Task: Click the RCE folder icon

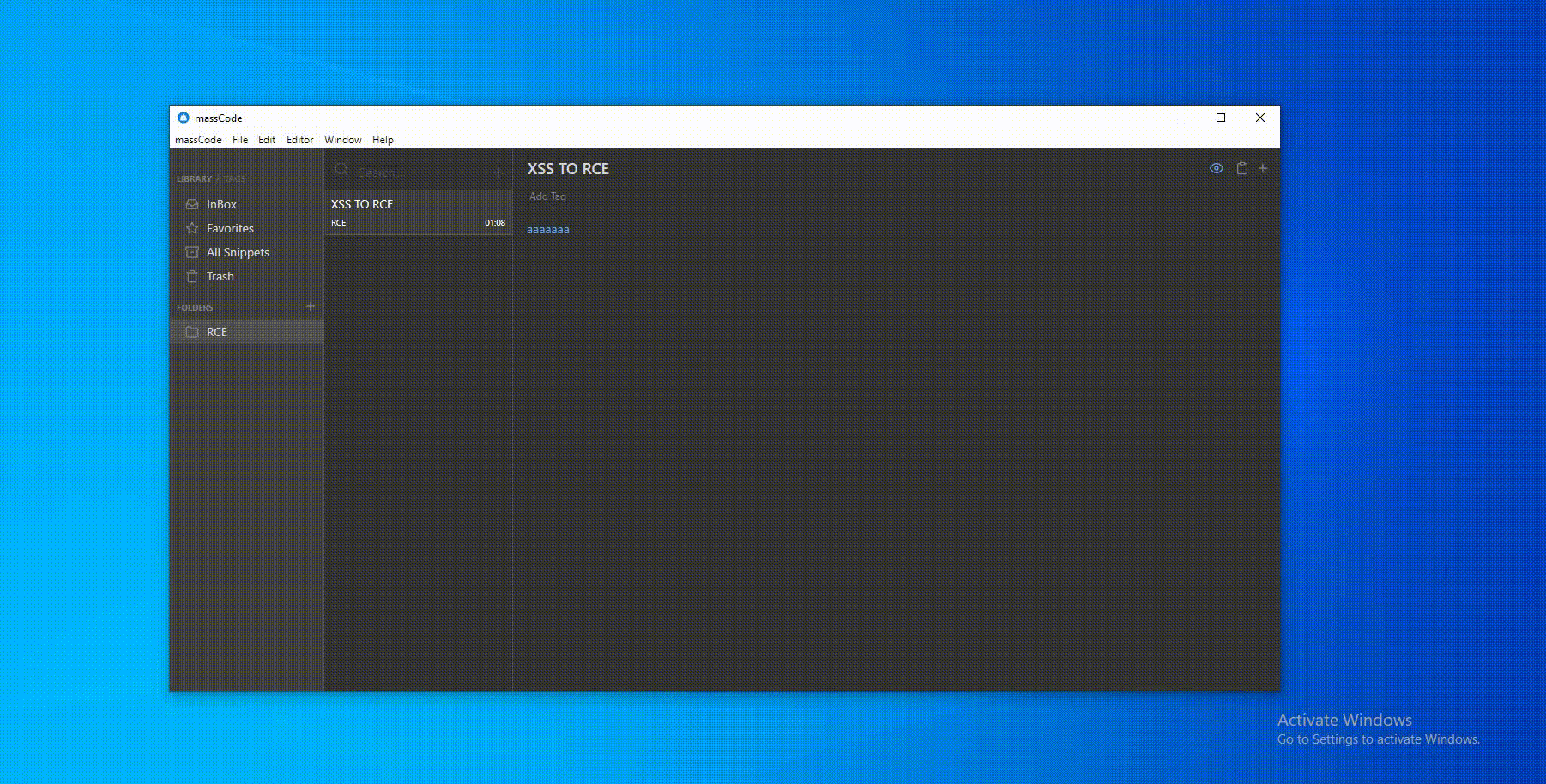Action: [x=192, y=332]
